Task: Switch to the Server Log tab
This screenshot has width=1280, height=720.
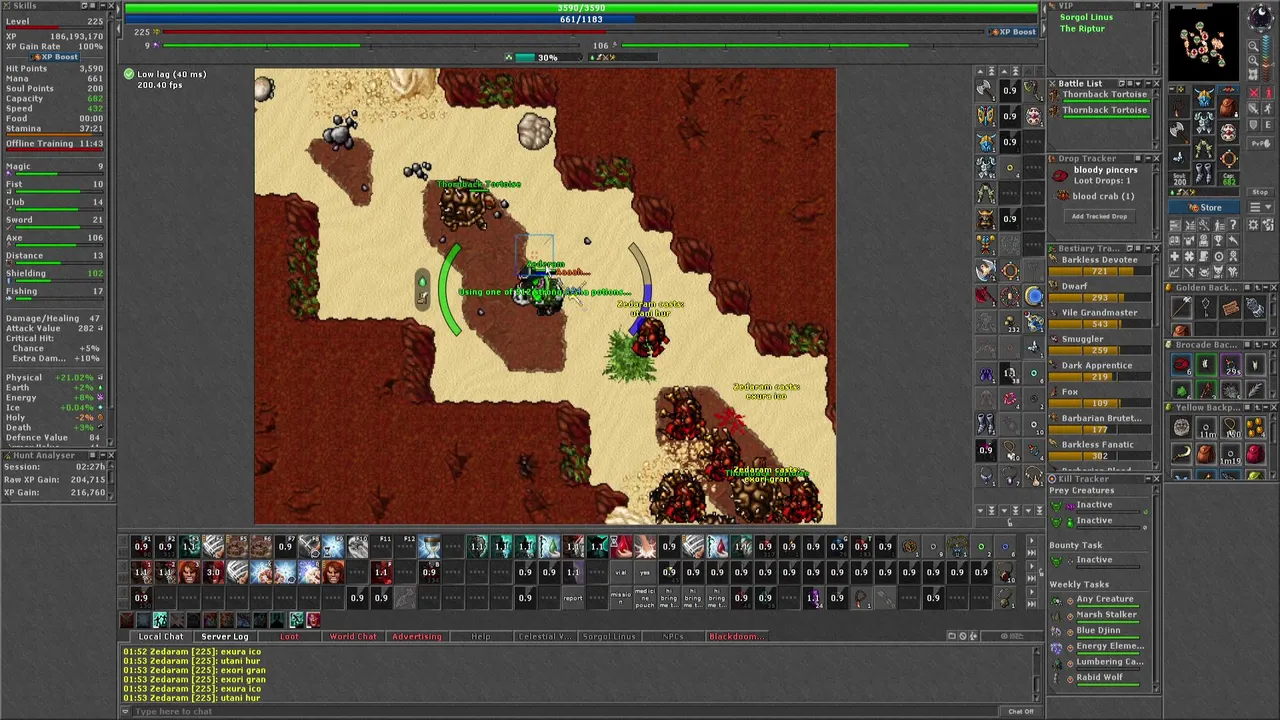Action: pos(225,637)
